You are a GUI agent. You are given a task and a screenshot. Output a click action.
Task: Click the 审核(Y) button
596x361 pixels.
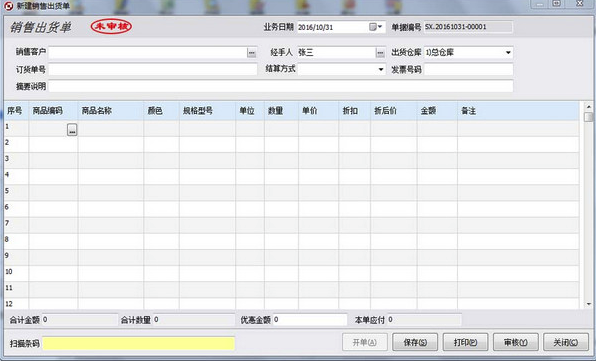pos(516,342)
